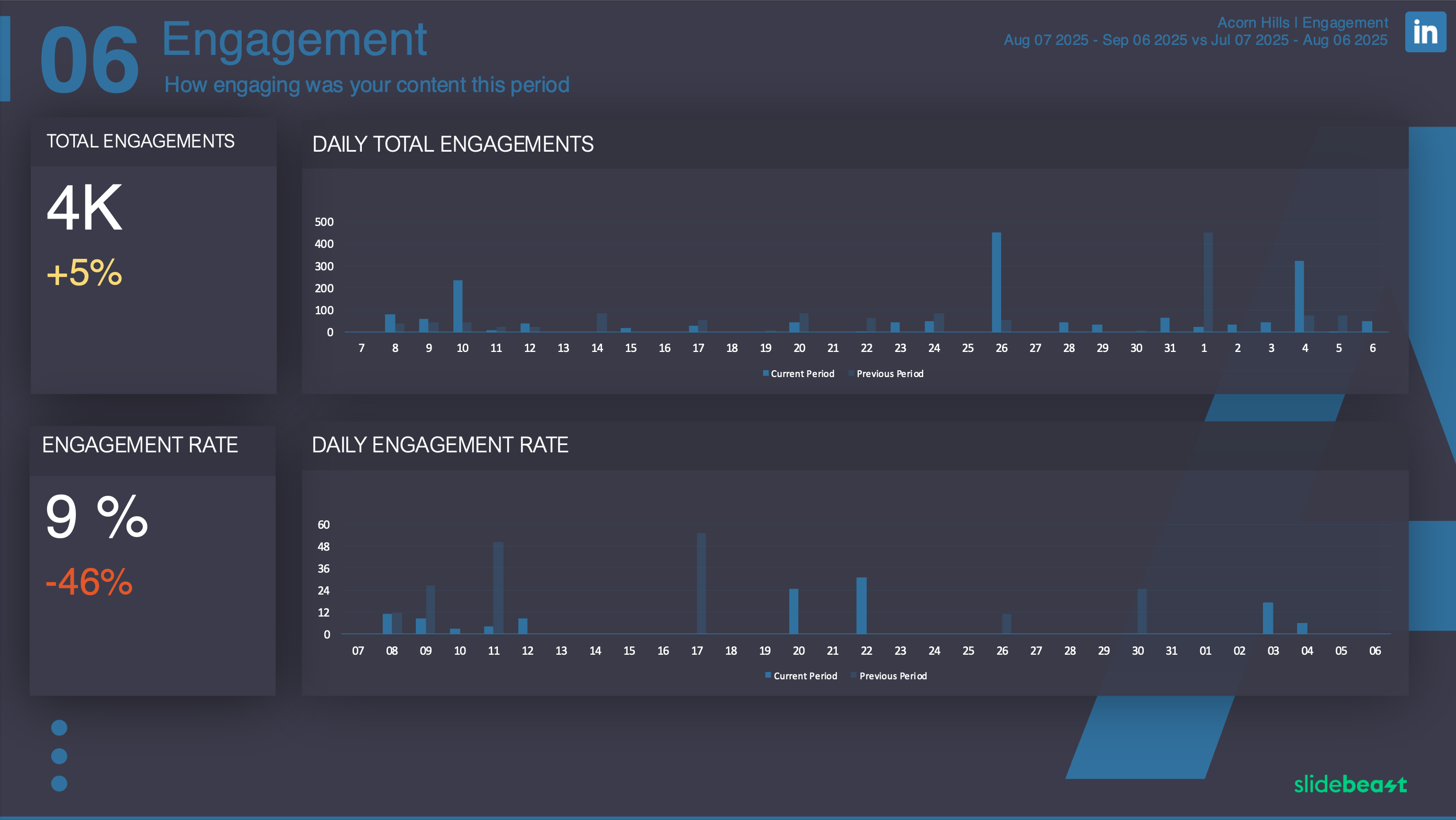The image size is (1456, 820).
Task: Click the Current Period legend swatch in Daily Total Engagements
Action: tap(765, 373)
